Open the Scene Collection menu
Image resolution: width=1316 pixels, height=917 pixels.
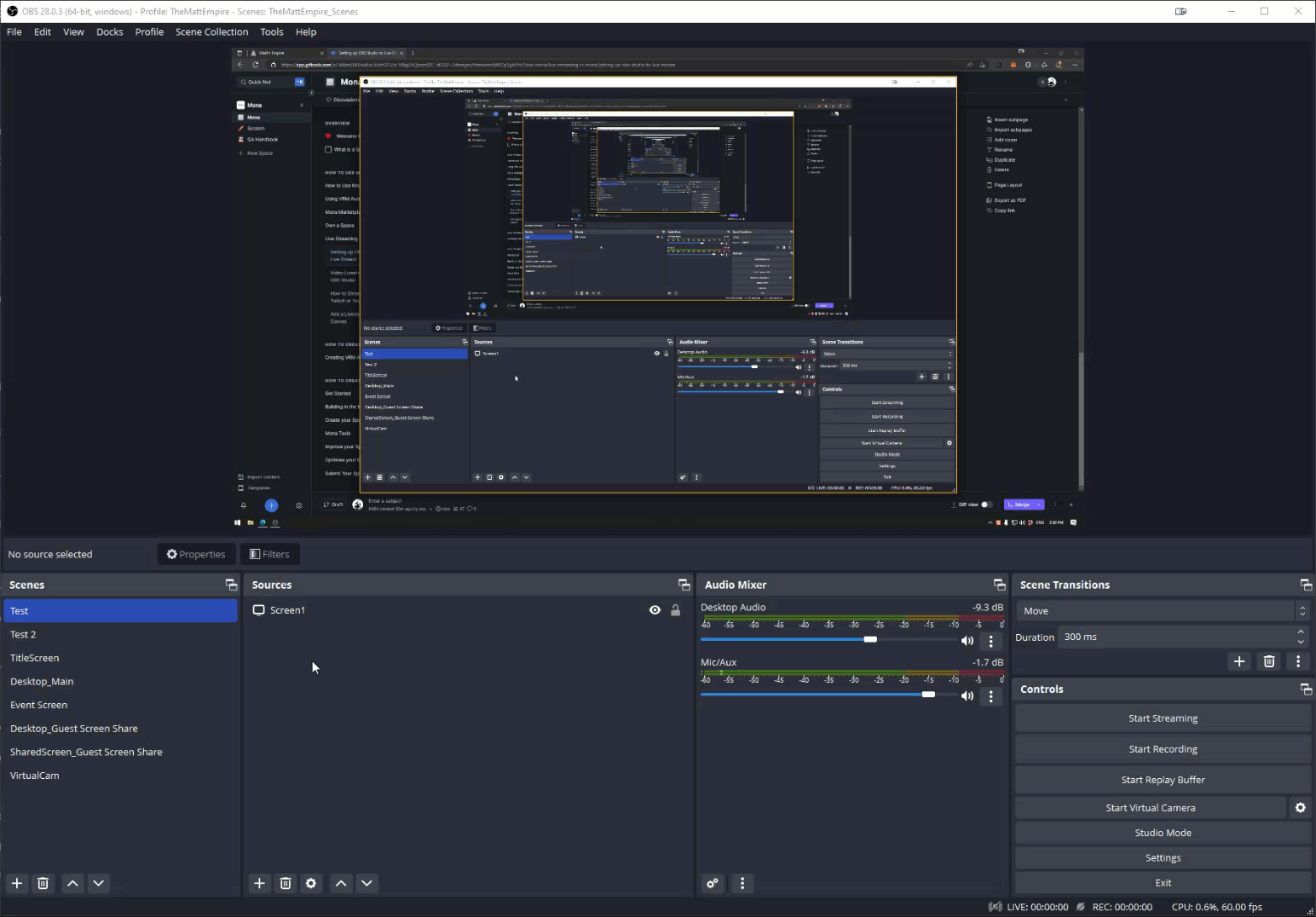211,32
